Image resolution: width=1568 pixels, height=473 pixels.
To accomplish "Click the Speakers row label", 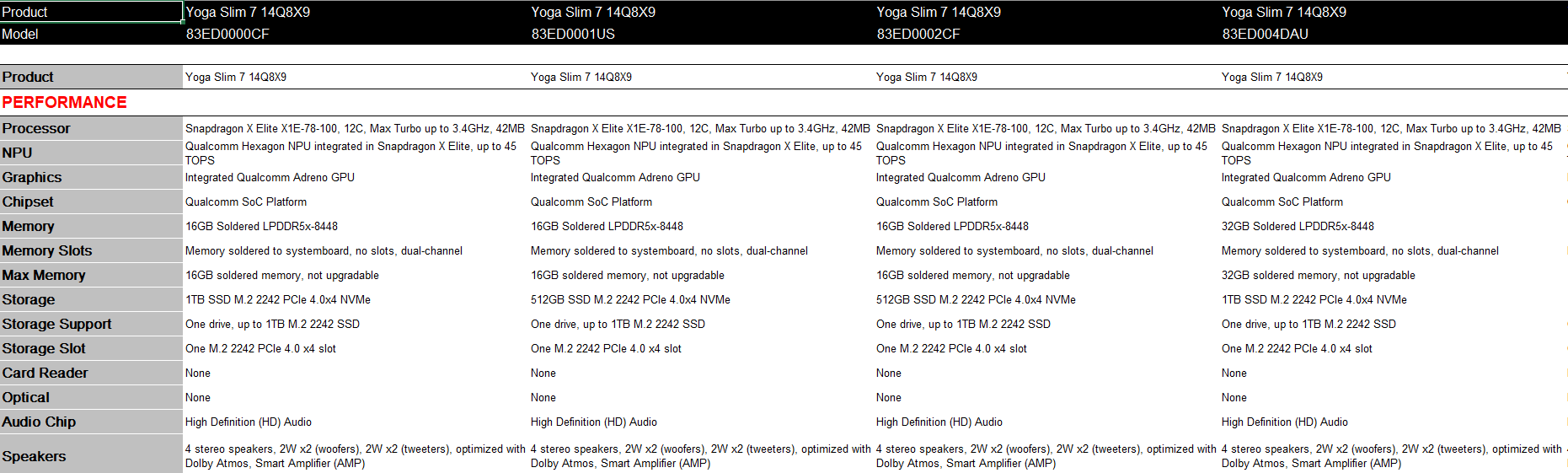I will (34, 456).
